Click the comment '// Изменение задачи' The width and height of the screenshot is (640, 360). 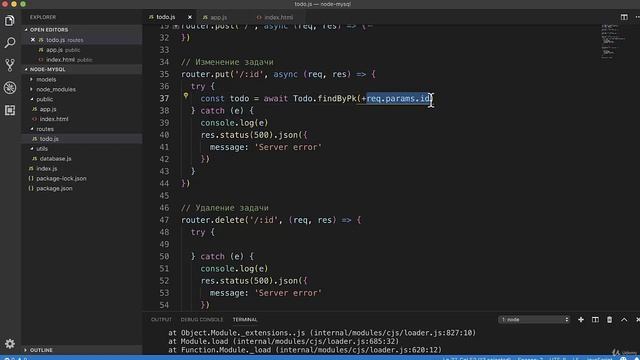coord(227,62)
